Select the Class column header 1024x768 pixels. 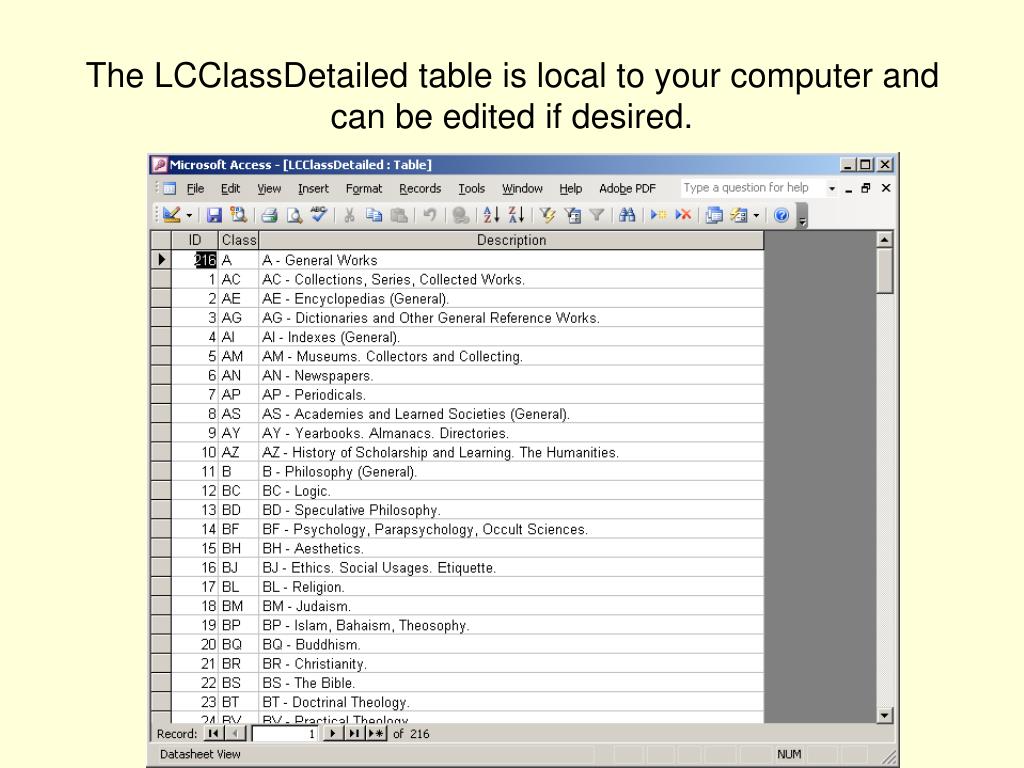(239, 240)
